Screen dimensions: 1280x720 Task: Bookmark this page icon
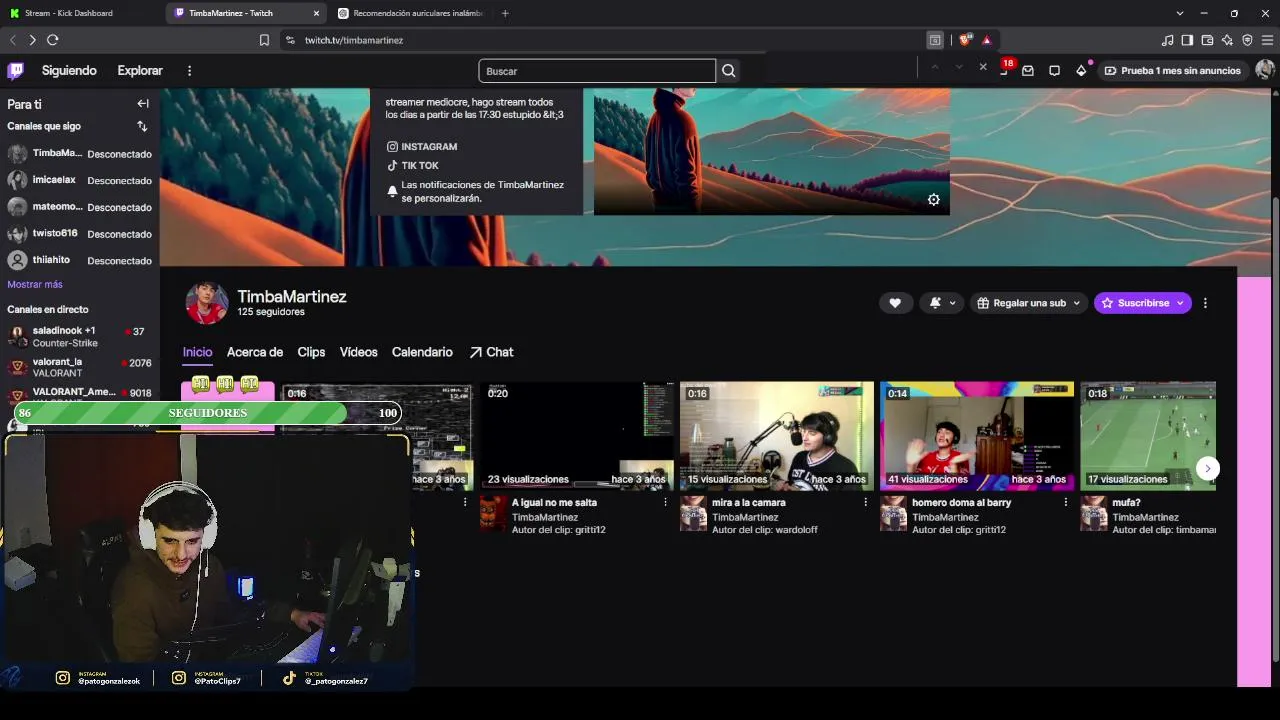click(264, 40)
